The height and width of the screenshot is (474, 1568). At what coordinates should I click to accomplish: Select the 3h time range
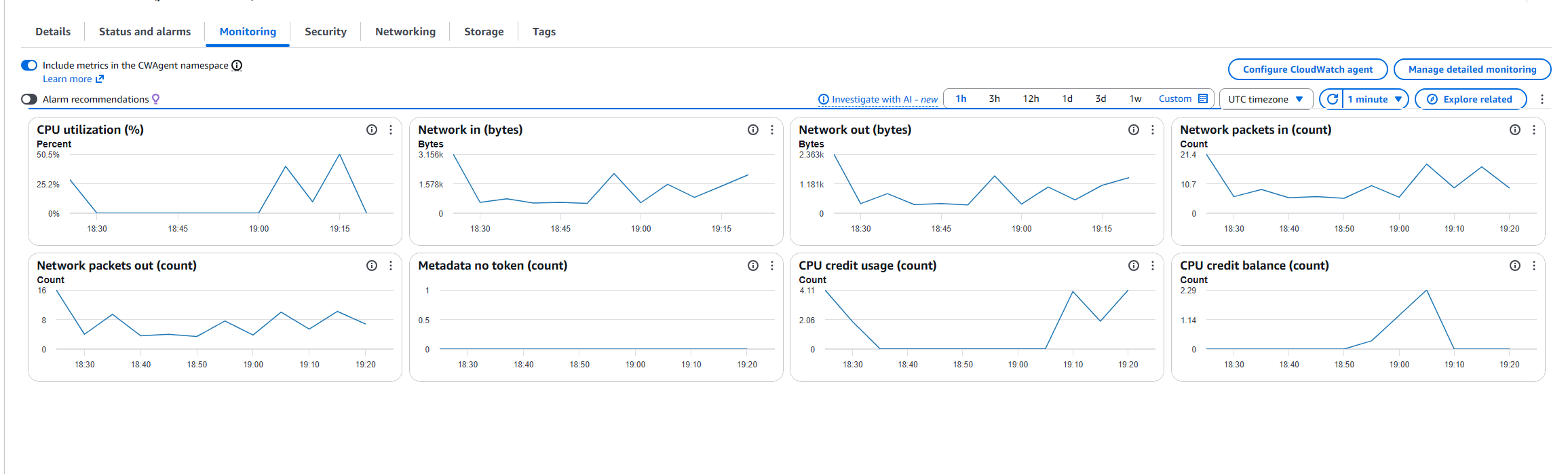coord(994,98)
